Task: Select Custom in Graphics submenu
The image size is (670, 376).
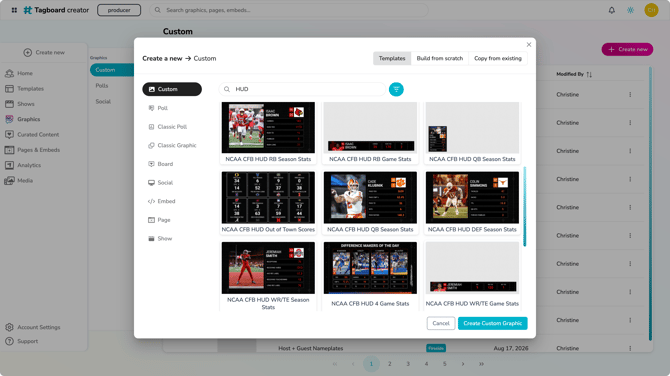Action: (112, 70)
